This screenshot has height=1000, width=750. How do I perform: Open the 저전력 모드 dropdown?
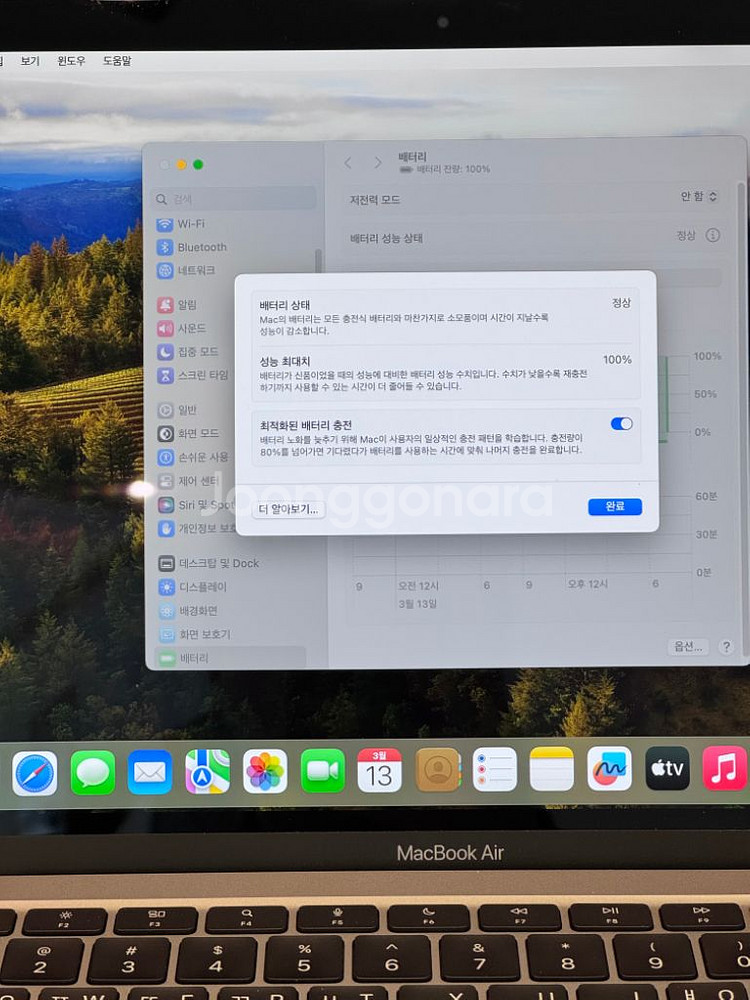coord(699,196)
